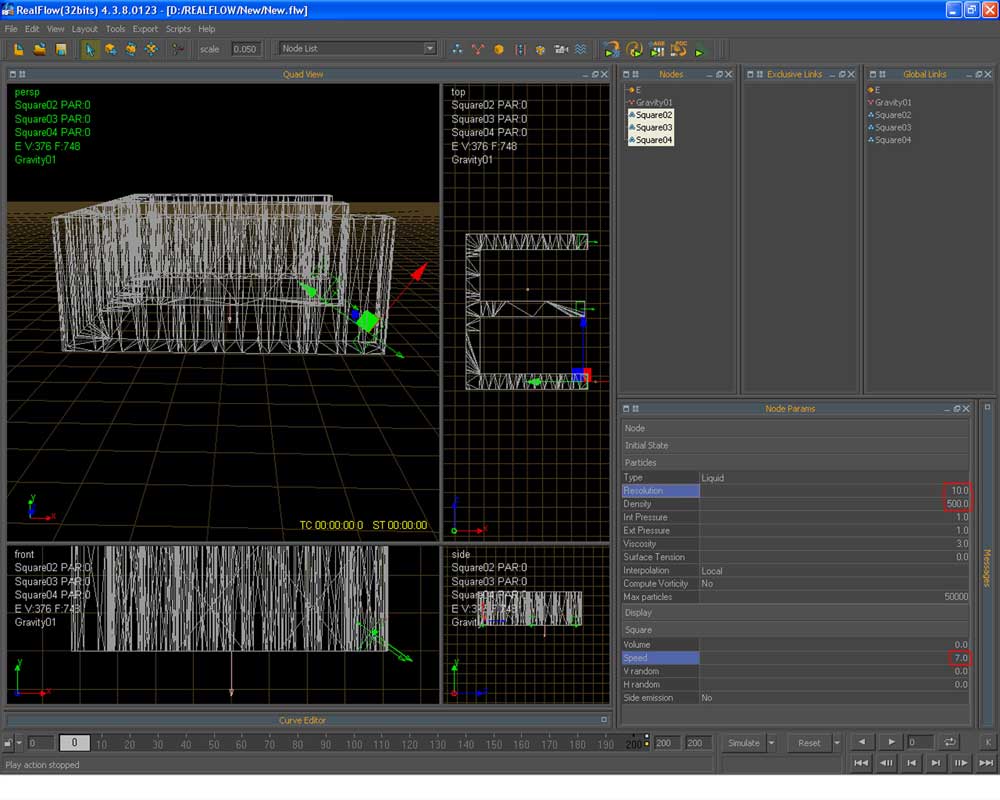Select Gravity01 in the Nodes panel

(x=654, y=102)
